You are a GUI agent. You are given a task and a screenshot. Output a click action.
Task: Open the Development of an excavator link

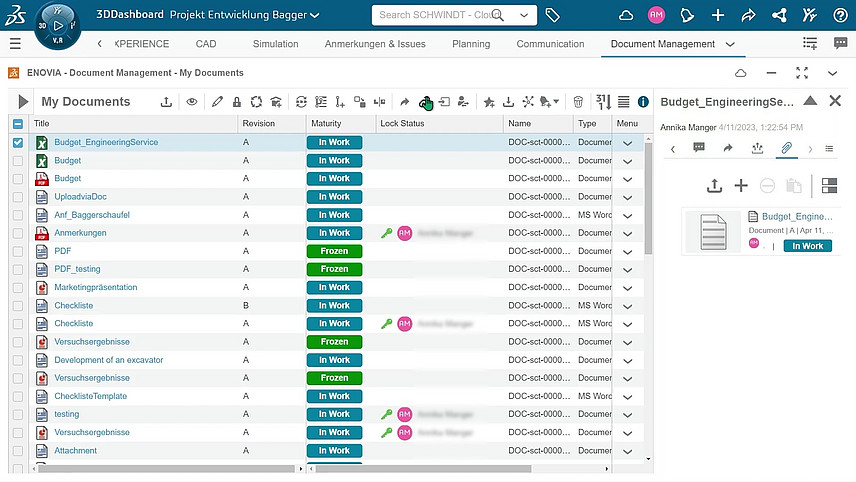click(109, 360)
